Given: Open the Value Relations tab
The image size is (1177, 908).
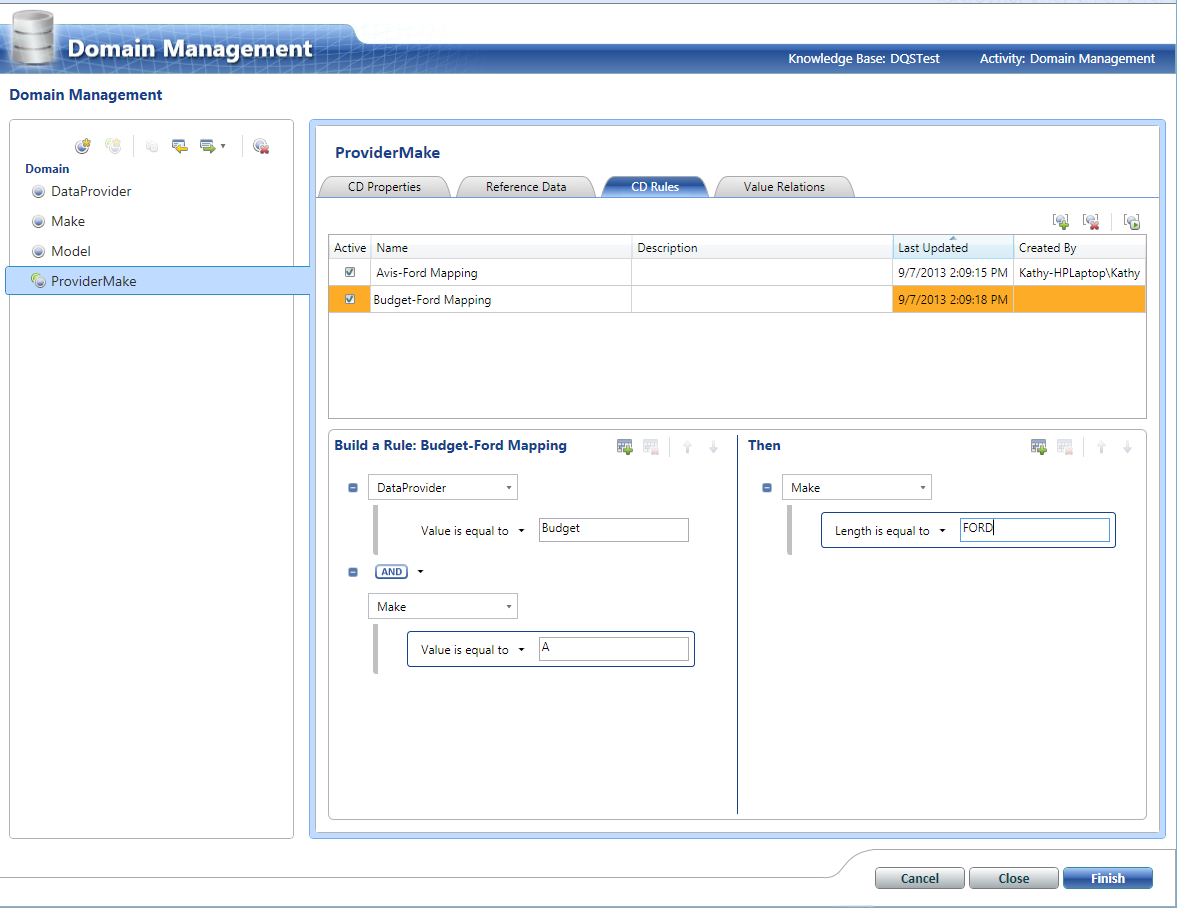Looking at the screenshot, I should coord(784,187).
